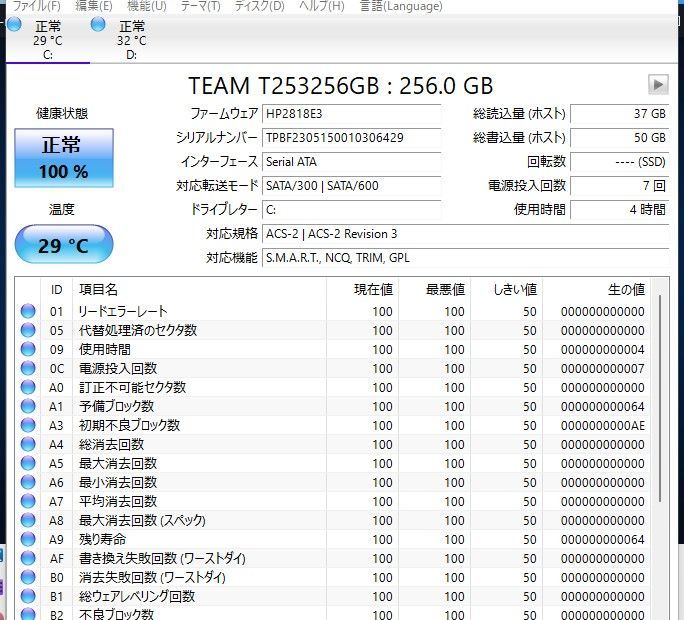Click the next disk arrow button

point(658,84)
